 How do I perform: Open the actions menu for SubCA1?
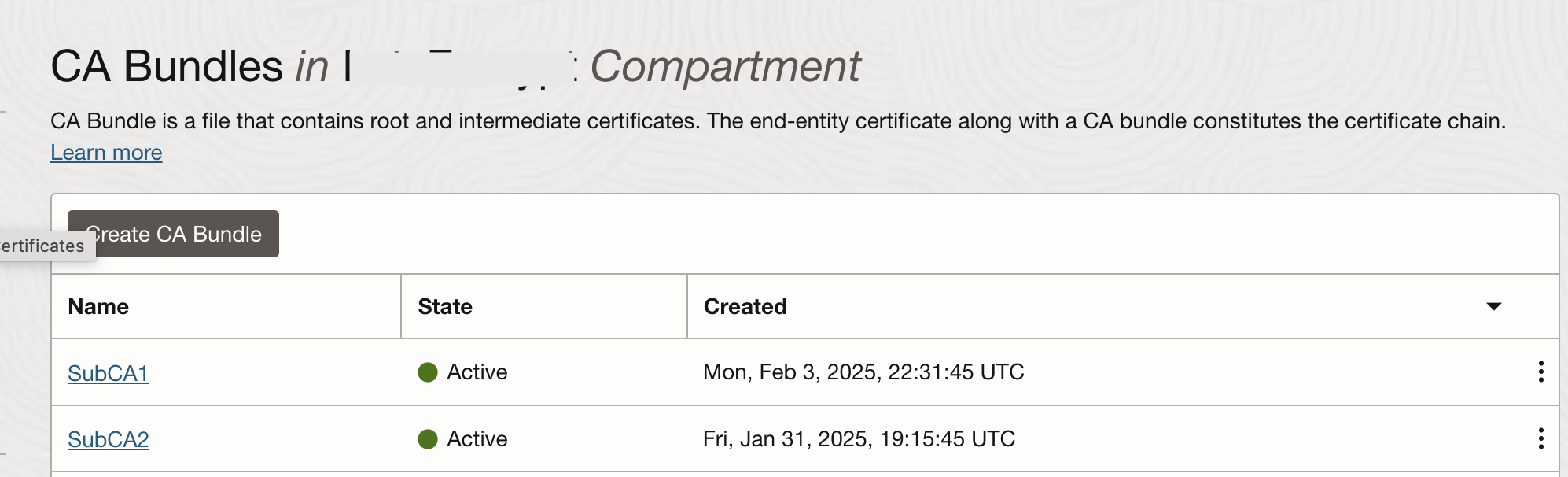pyautogui.click(x=1540, y=372)
